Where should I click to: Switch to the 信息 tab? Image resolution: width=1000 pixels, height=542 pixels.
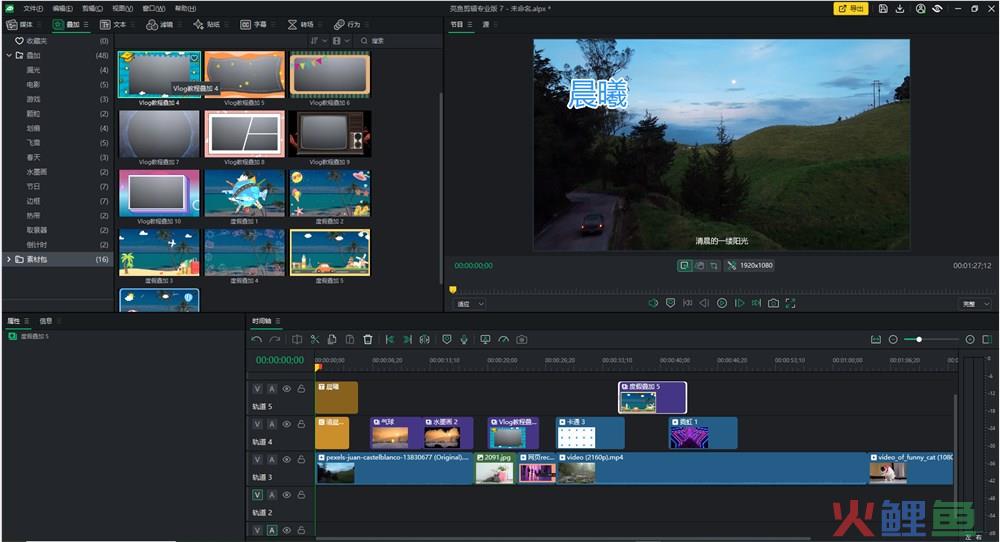pyautogui.click(x=46, y=321)
